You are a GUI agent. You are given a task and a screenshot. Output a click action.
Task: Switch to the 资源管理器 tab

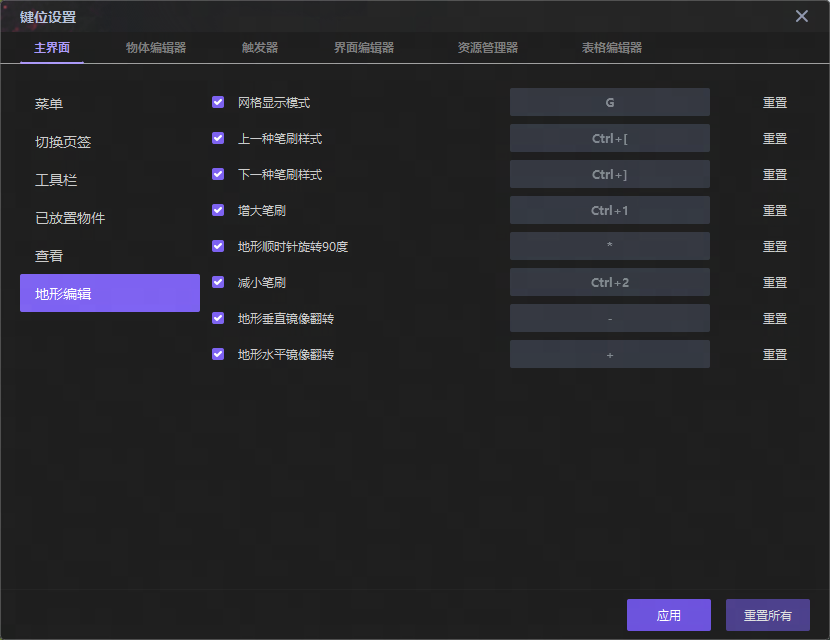487,48
